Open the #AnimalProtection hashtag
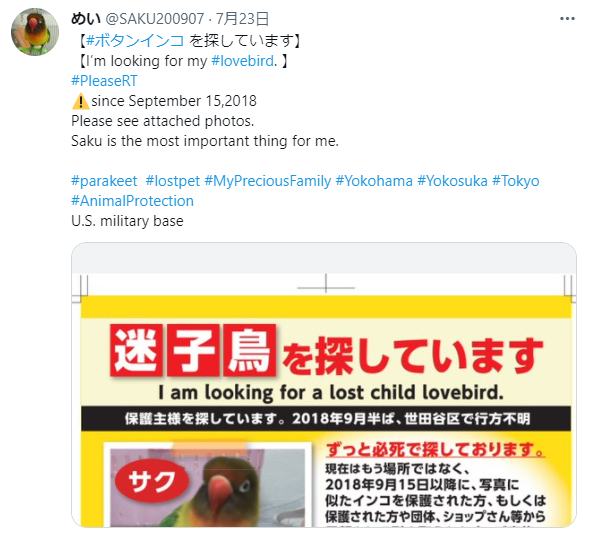Image resolution: width=593 pixels, height=537 pixels. pos(132,201)
